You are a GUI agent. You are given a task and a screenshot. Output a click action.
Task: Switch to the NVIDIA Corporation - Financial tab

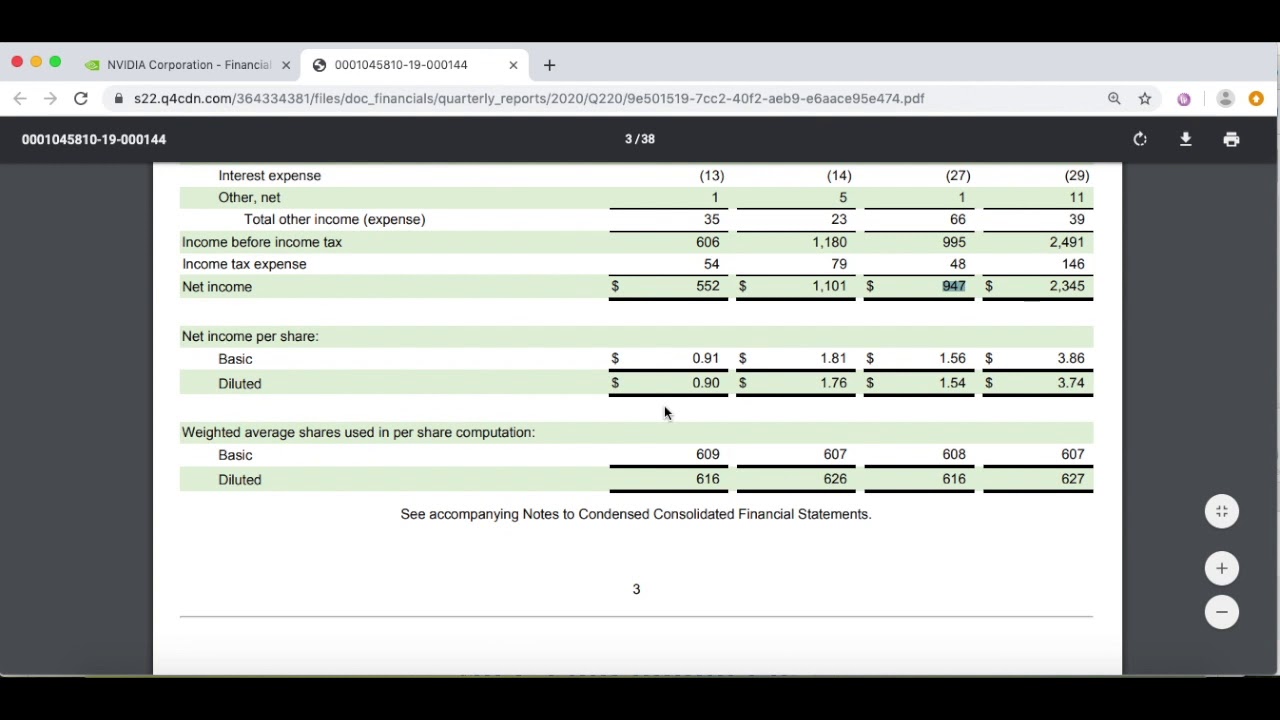pos(188,65)
